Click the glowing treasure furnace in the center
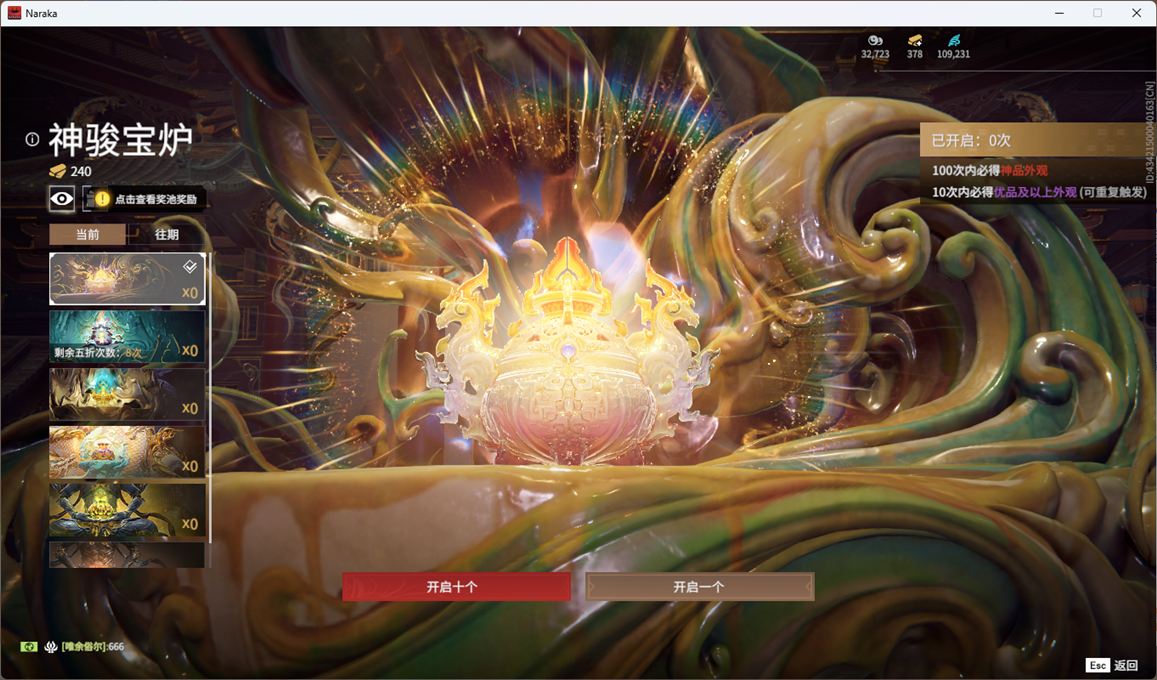This screenshot has height=680, width=1157. tap(567, 354)
